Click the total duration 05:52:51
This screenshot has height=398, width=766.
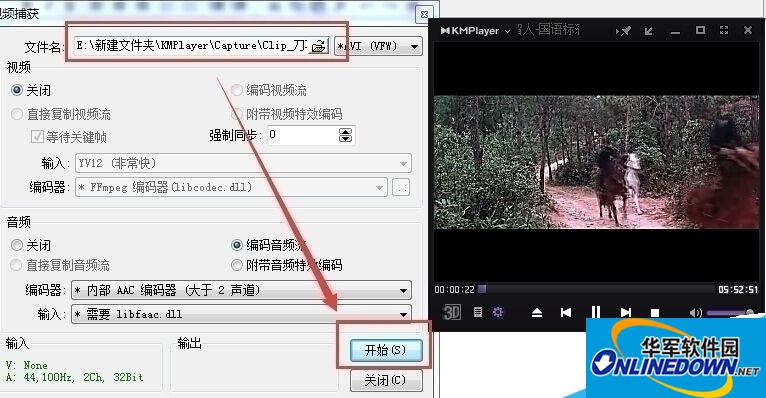point(738,290)
